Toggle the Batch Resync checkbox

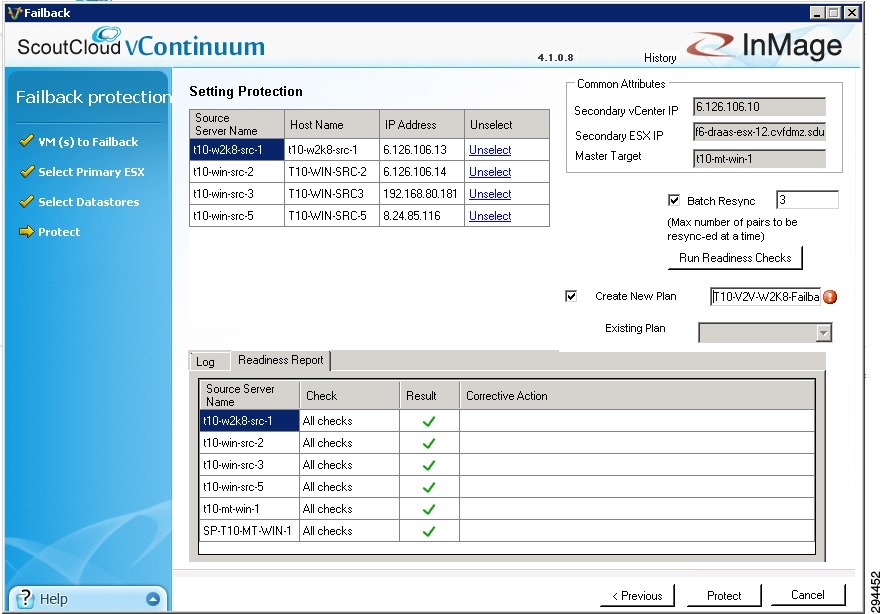pos(674,200)
